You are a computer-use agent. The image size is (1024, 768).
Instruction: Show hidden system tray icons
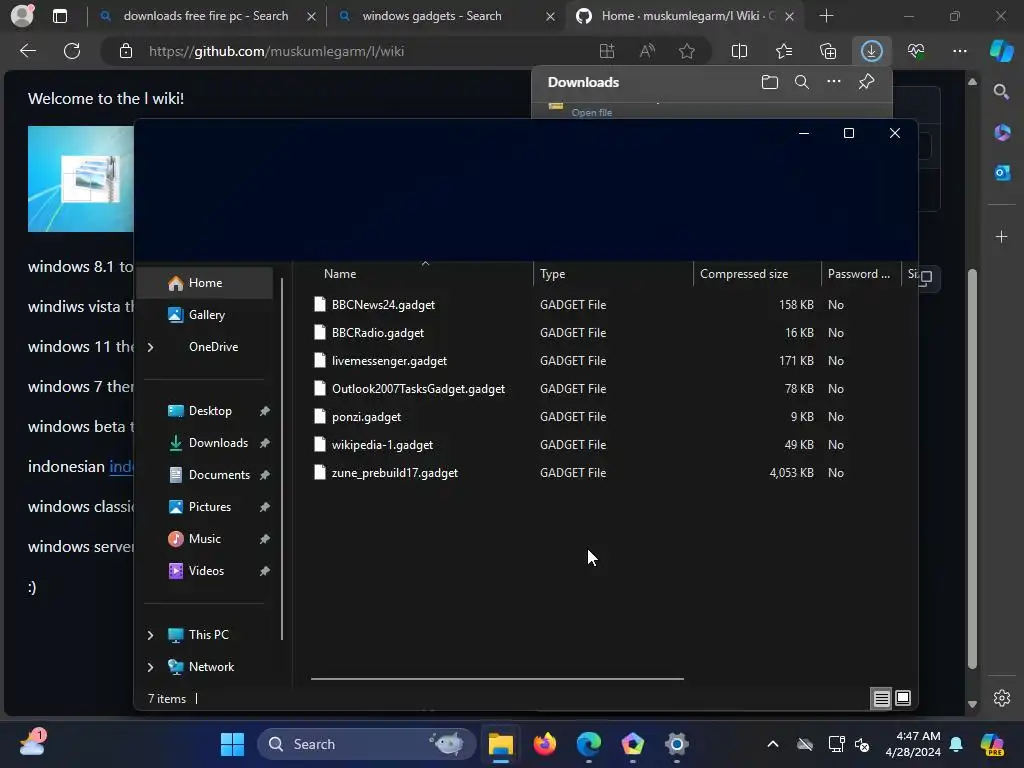[x=773, y=744]
